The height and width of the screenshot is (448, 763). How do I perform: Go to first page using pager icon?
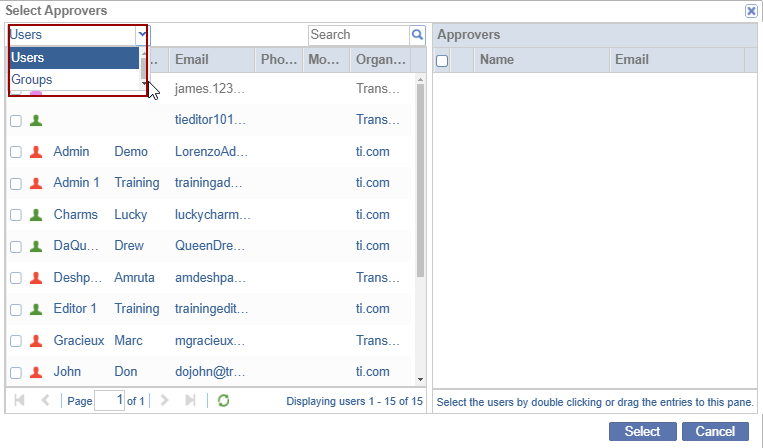pyautogui.click(x=19, y=401)
